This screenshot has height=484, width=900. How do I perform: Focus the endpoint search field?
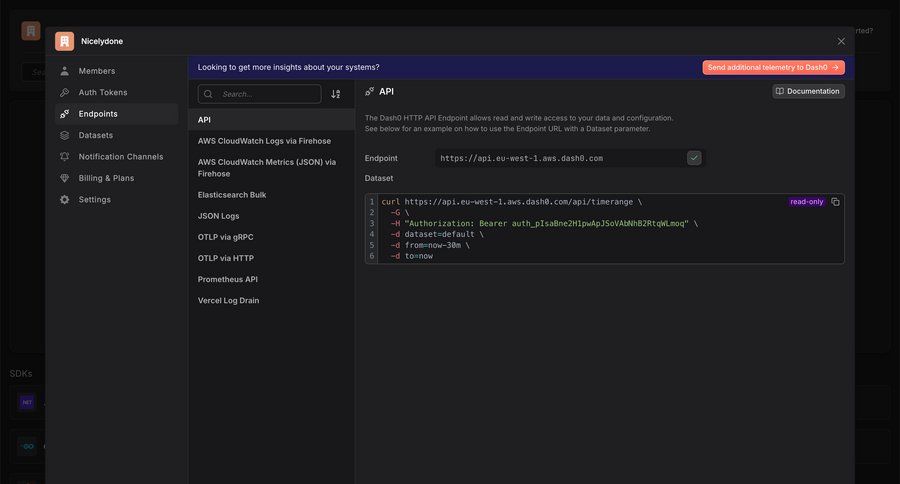[265, 94]
